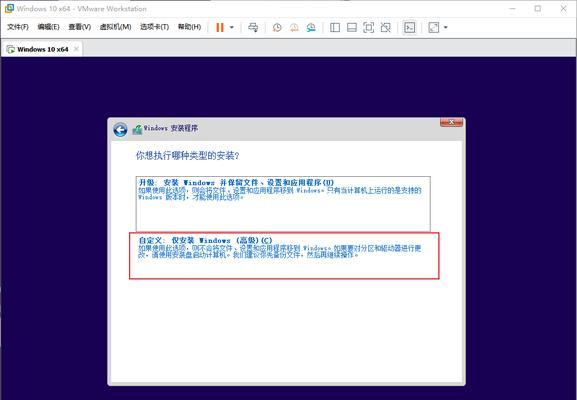
Task: Open the 选项卡(T) menu
Action: click(x=154, y=27)
